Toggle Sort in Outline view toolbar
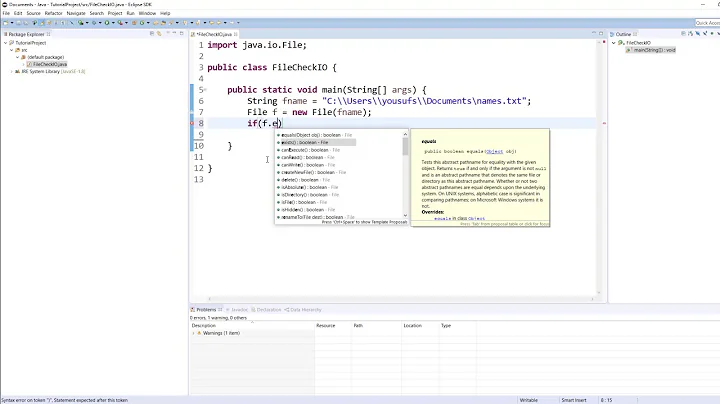Image resolution: width=720 pixels, height=404 pixels. 690,34
